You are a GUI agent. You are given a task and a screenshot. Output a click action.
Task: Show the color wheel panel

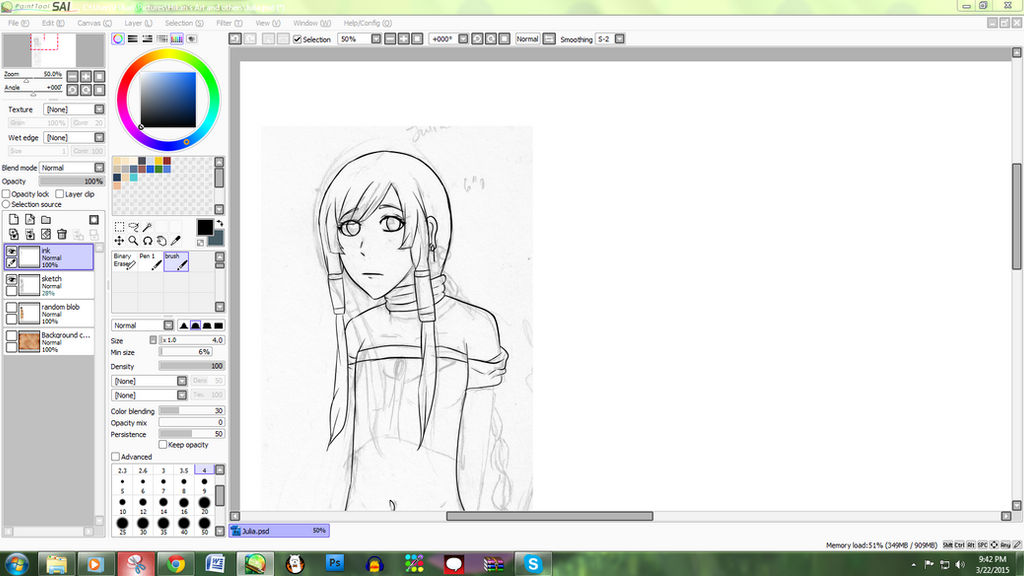click(118, 39)
